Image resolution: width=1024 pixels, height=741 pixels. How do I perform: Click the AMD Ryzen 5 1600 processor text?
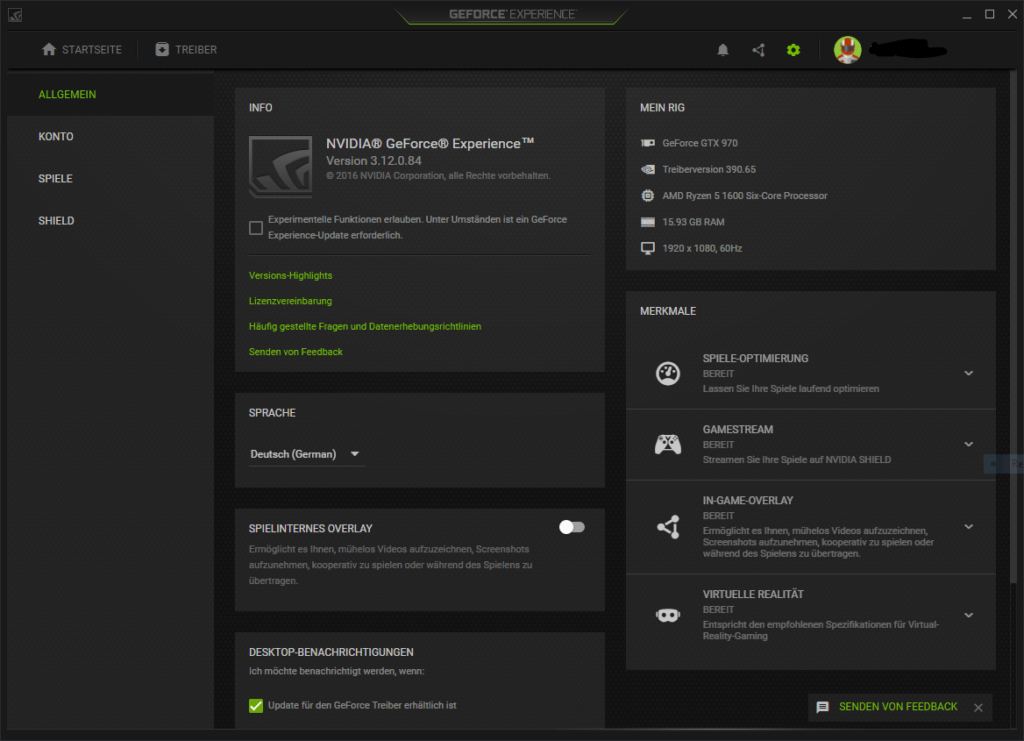coord(744,195)
